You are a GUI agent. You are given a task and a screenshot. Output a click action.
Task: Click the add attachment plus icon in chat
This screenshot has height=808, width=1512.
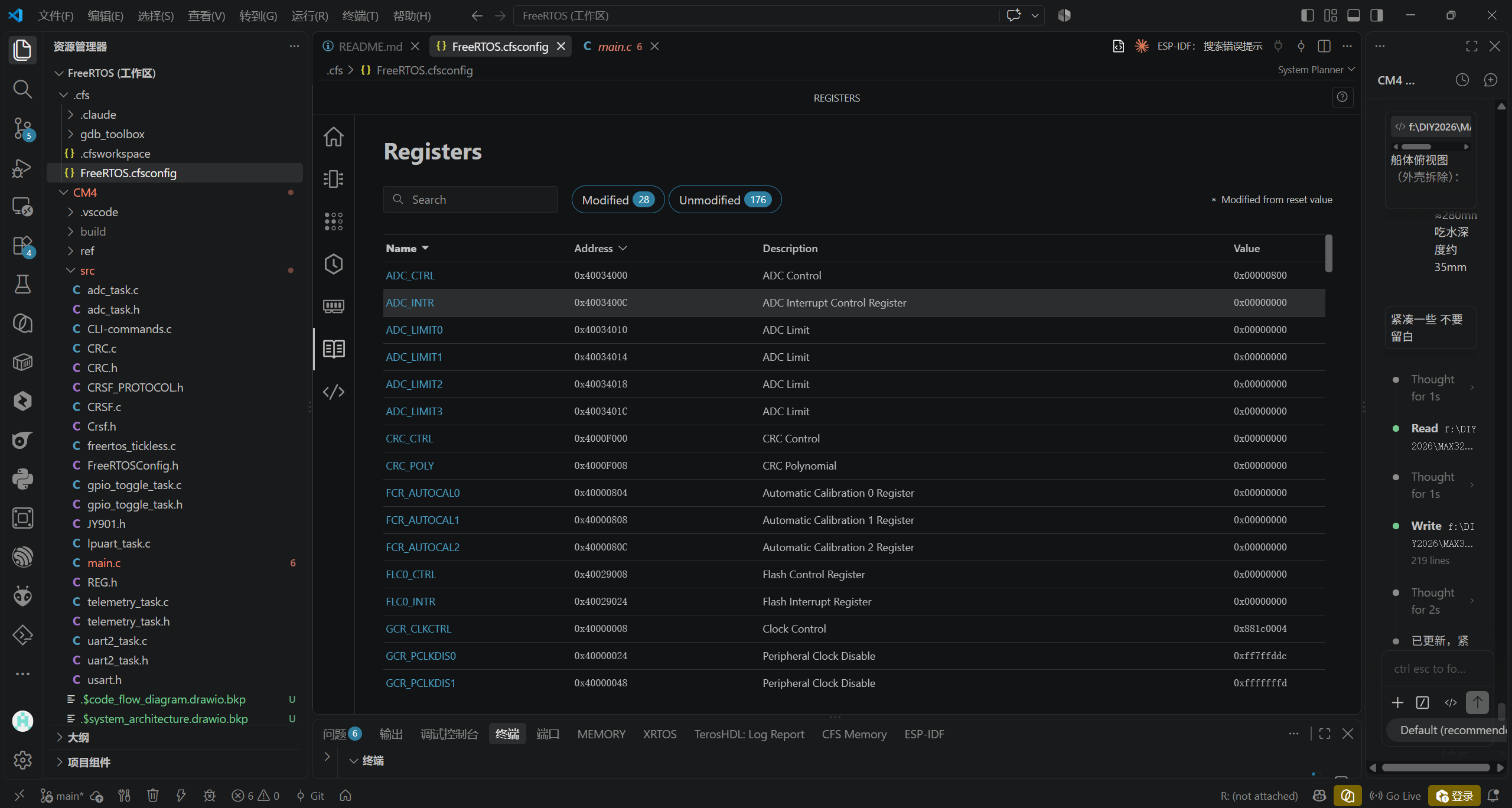(x=1397, y=702)
